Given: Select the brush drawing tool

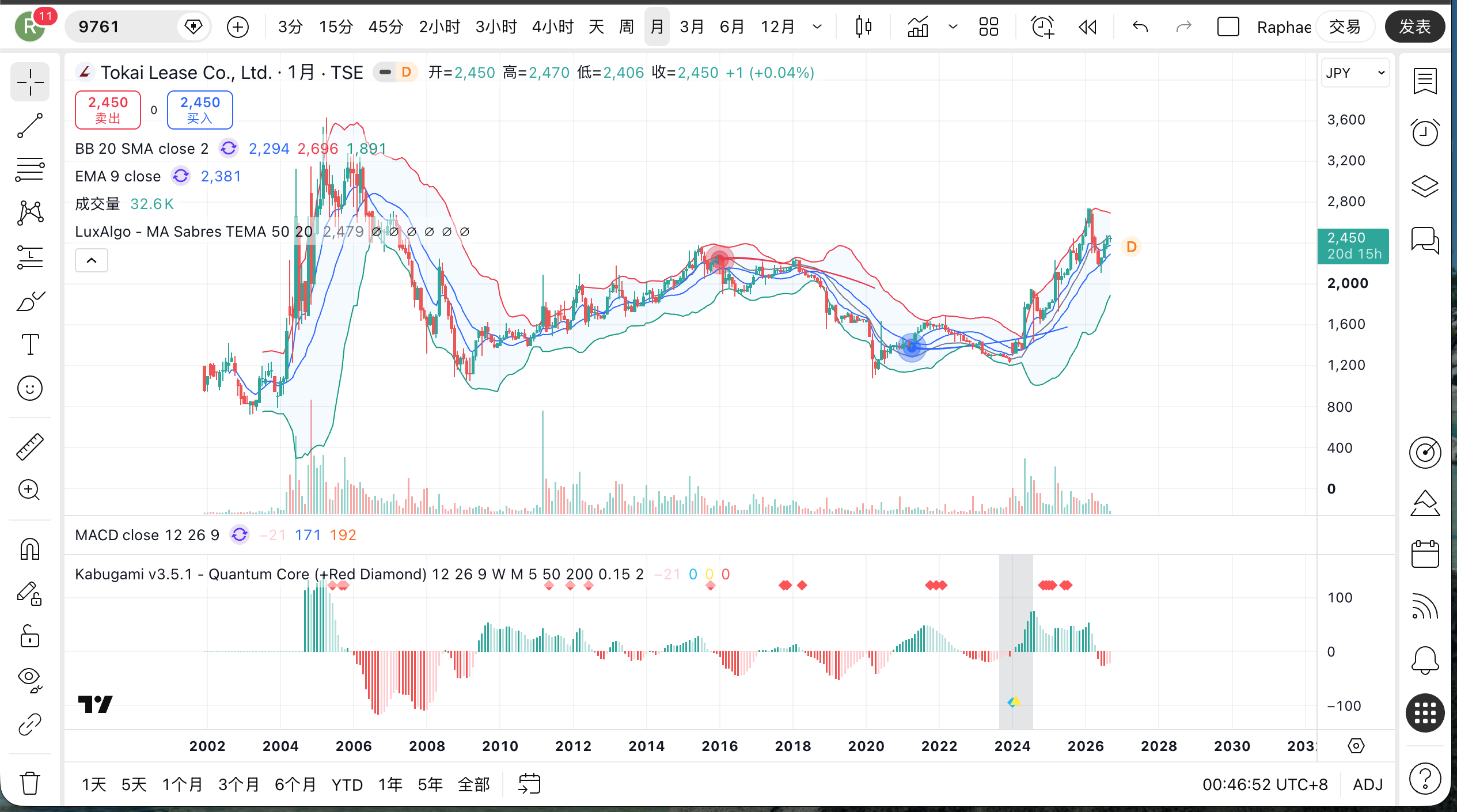Looking at the screenshot, I should pyautogui.click(x=30, y=301).
